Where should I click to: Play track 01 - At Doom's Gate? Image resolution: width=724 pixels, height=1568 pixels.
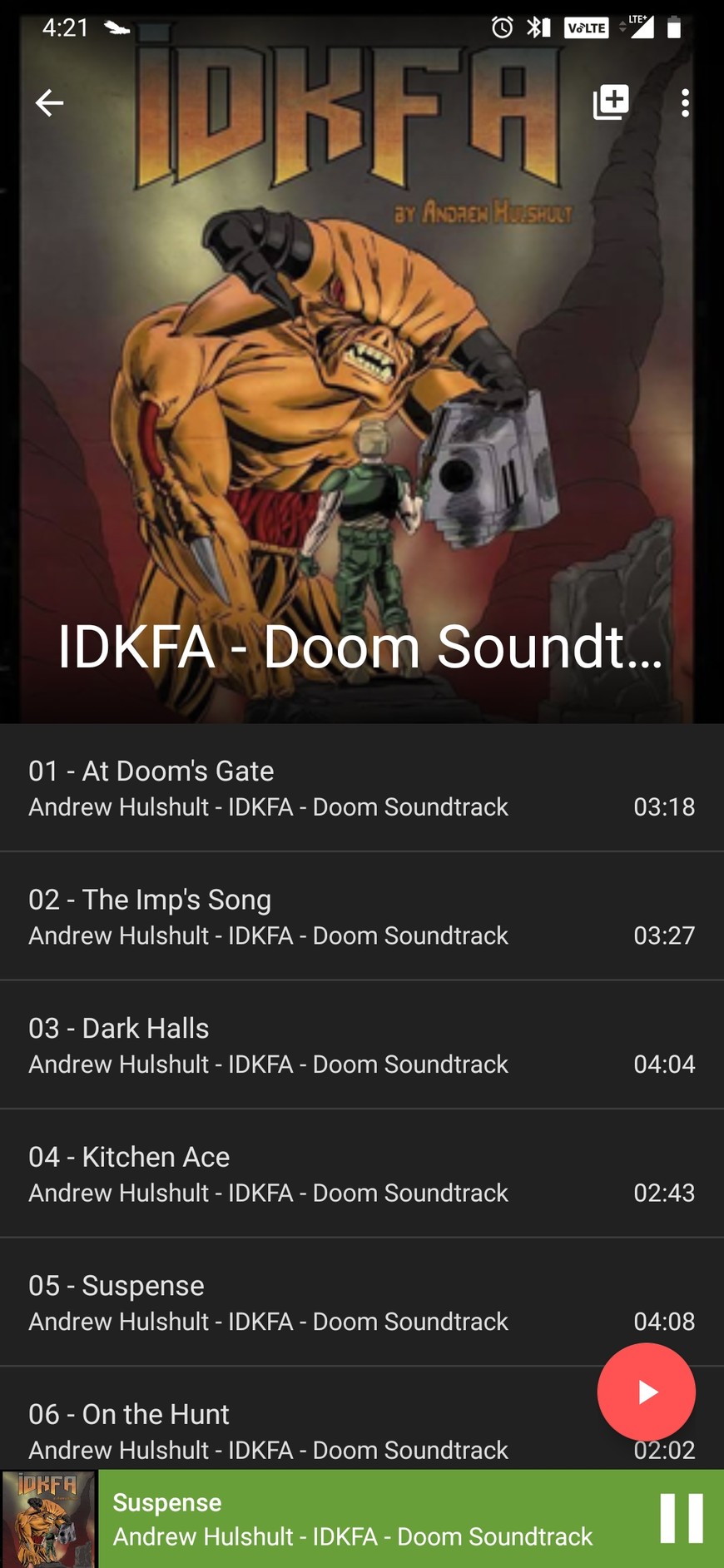coord(362,787)
